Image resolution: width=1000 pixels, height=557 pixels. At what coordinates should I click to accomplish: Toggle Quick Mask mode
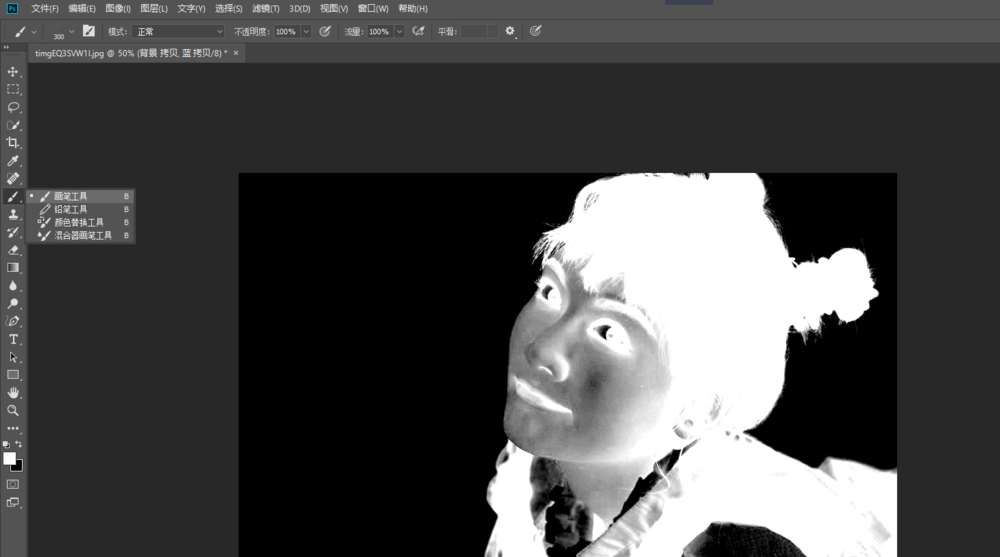(x=13, y=484)
